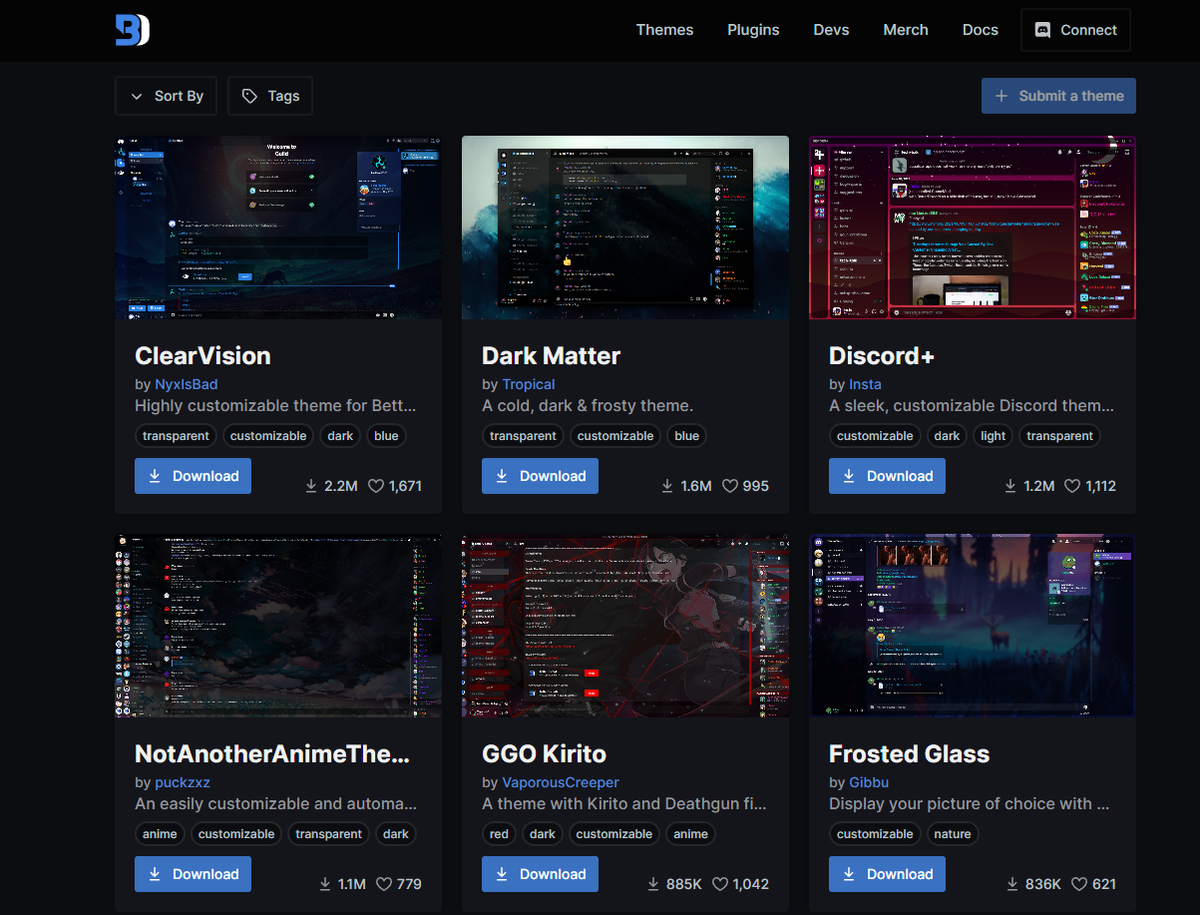Open the Tags filter
This screenshot has height=915, width=1200.
click(x=270, y=96)
